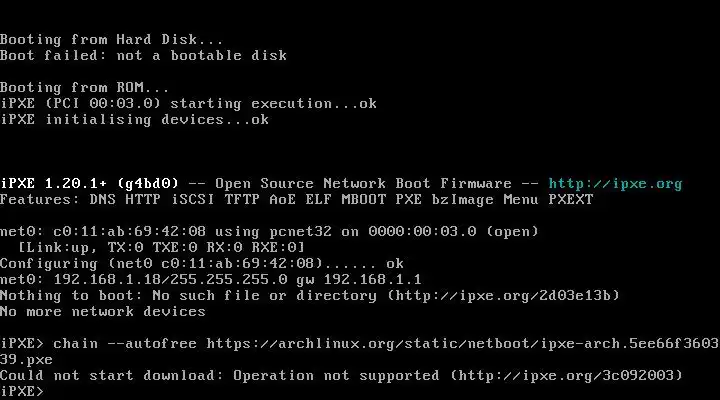Click the "No more network devices" line
720x400 pixels.
tap(103, 311)
